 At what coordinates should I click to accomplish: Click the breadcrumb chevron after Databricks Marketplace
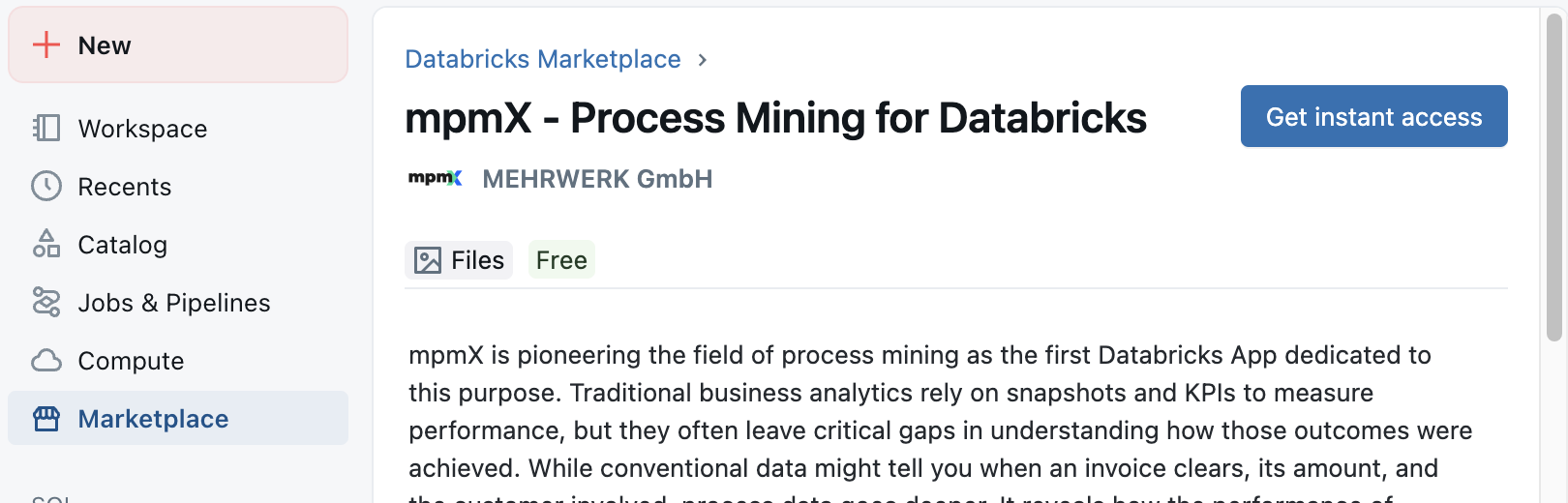703,60
